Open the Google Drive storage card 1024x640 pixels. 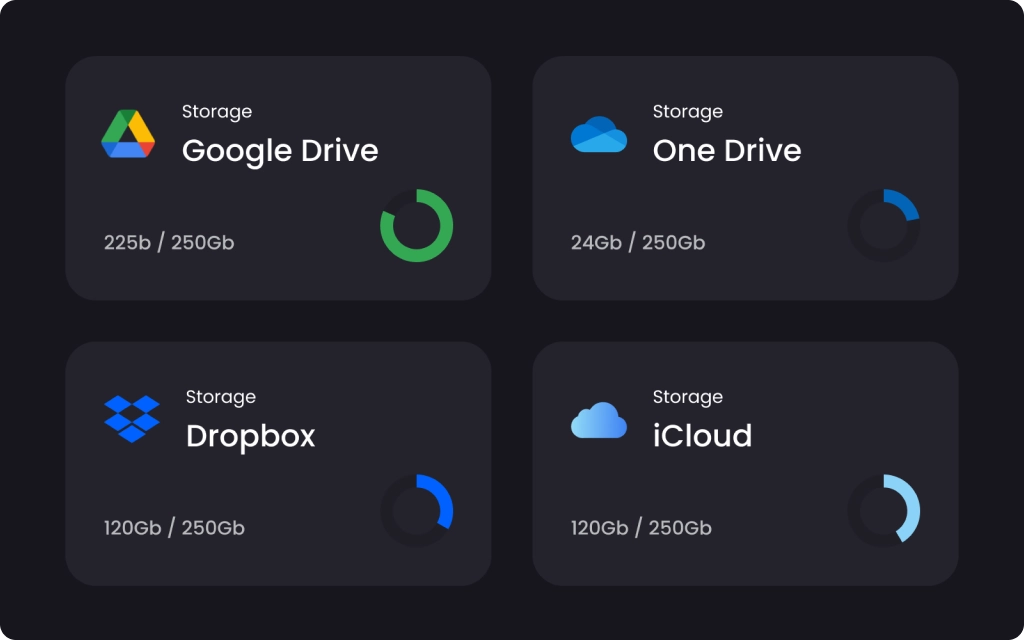(x=278, y=177)
